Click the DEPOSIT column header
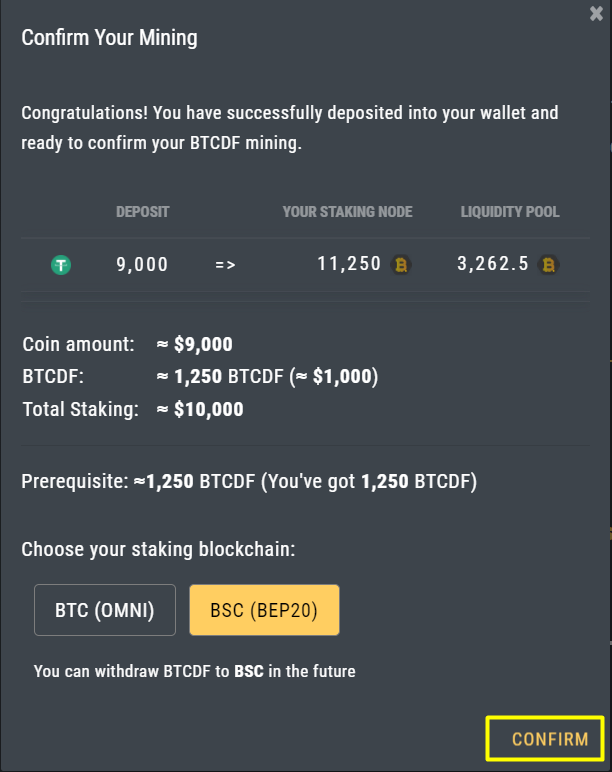This screenshot has width=612, height=772. [x=143, y=212]
